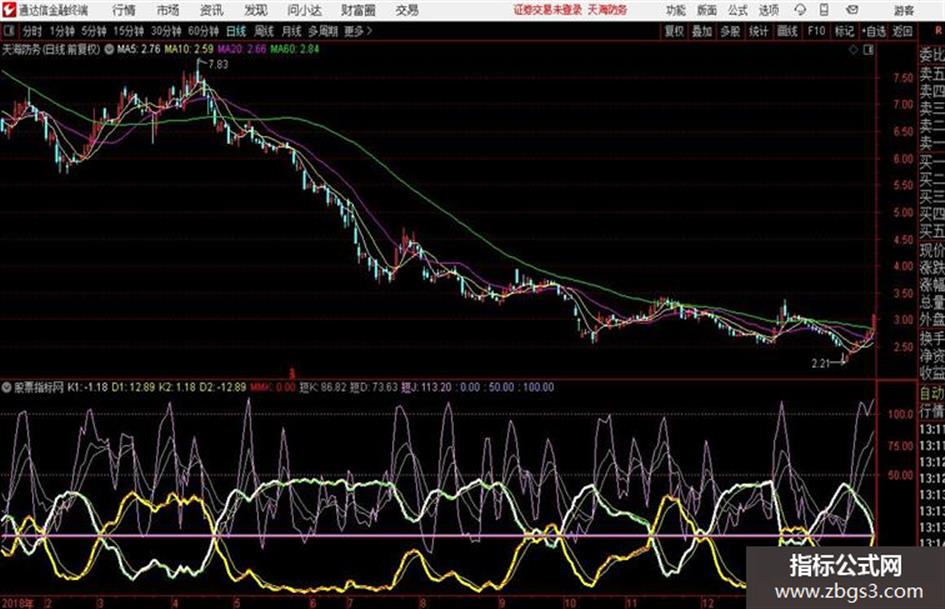This screenshot has height=609, width=945.
Task: Click the 100.0 indicator axis label
Action: [901, 414]
